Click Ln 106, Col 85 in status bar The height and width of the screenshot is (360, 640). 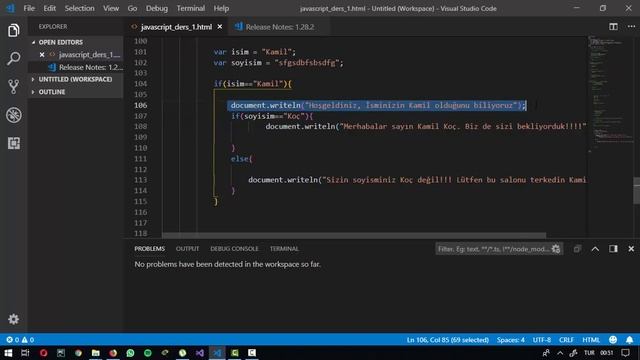447,340
